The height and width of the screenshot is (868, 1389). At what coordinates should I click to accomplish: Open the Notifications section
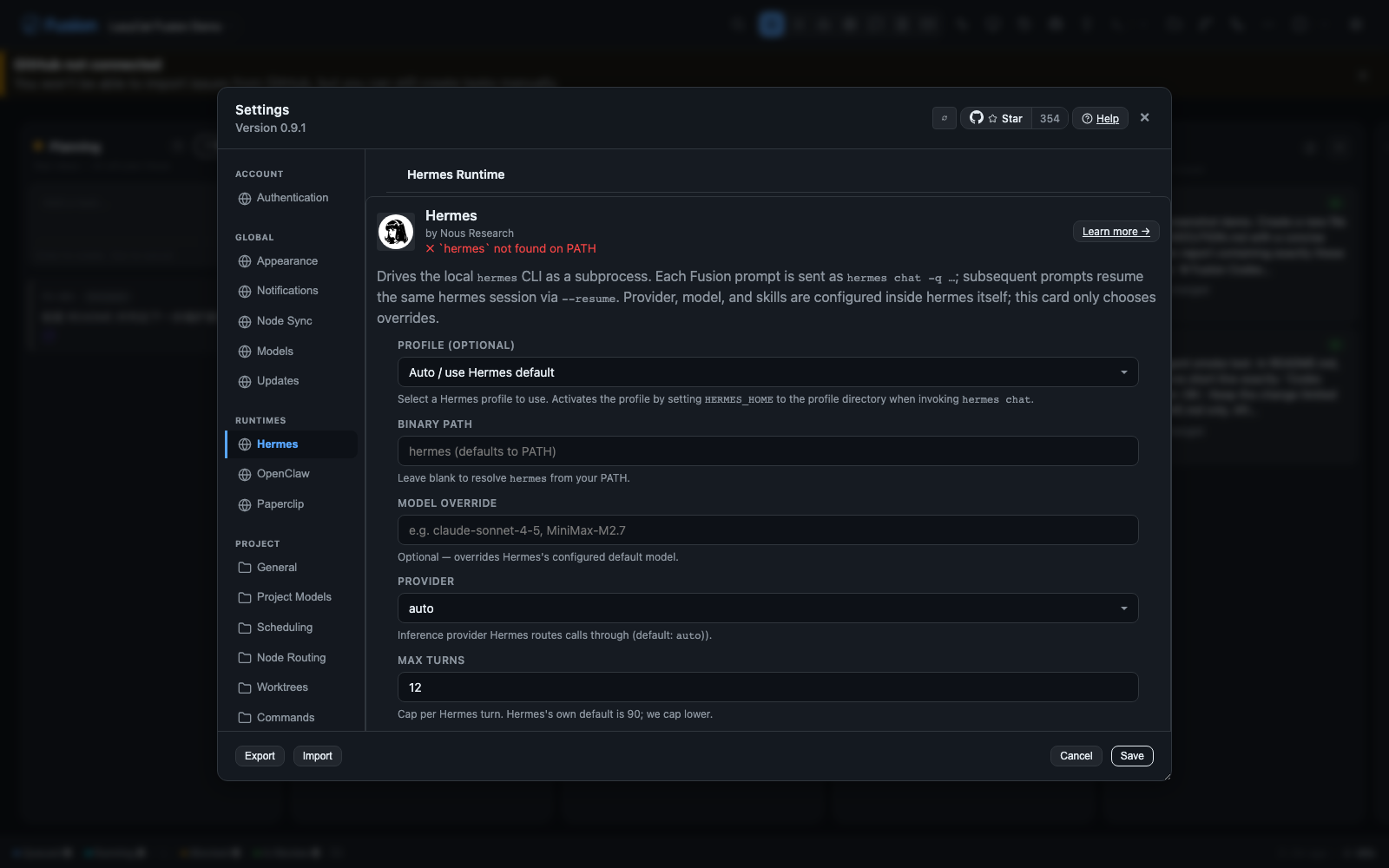coord(292,291)
